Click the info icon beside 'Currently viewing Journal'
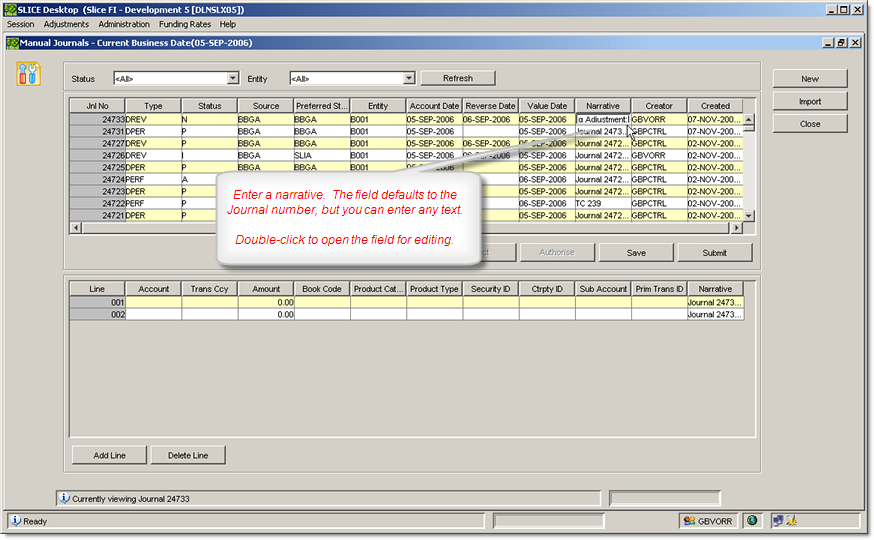 pos(64,497)
